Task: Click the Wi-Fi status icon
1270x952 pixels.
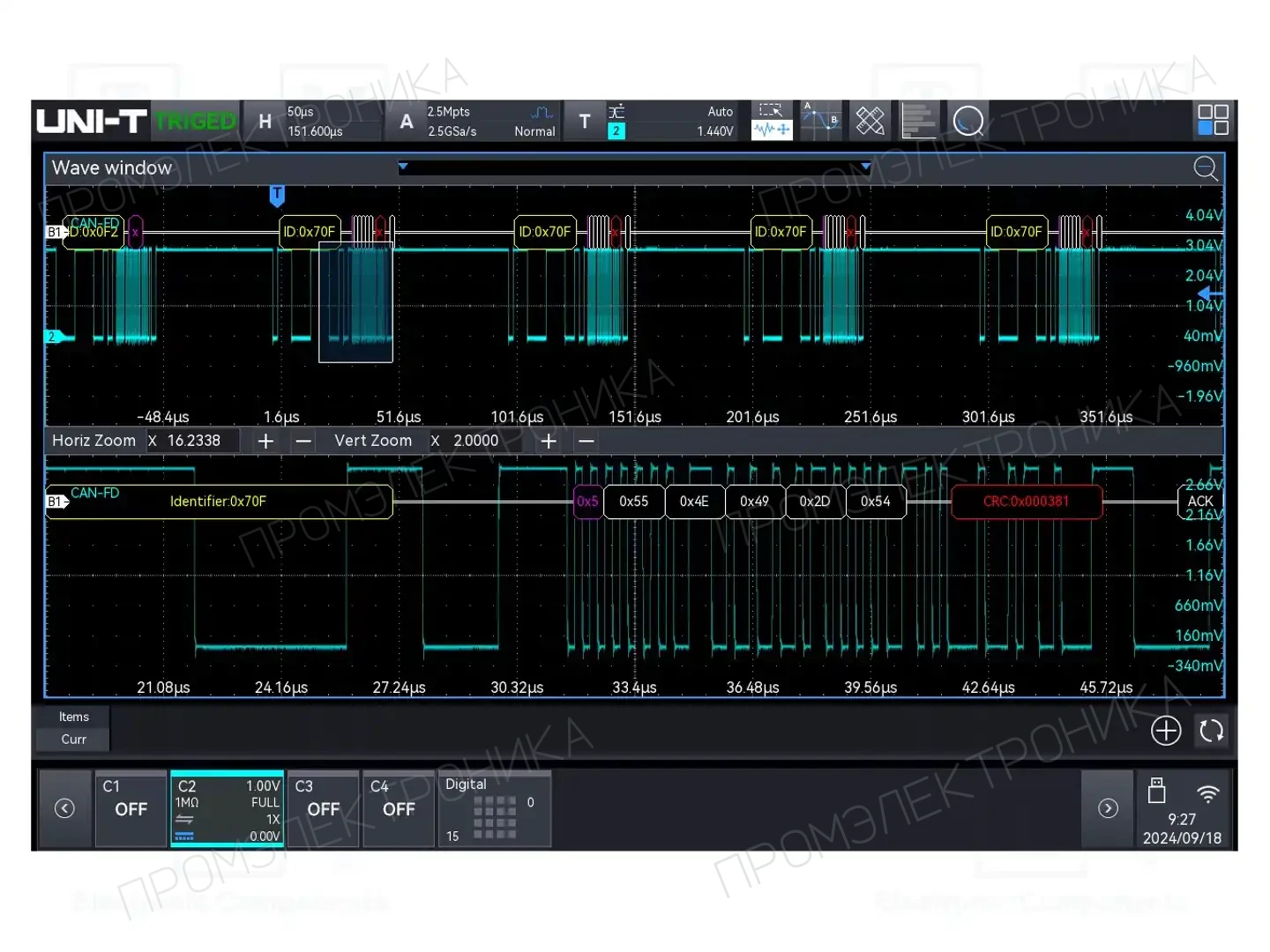Action: tap(1207, 792)
